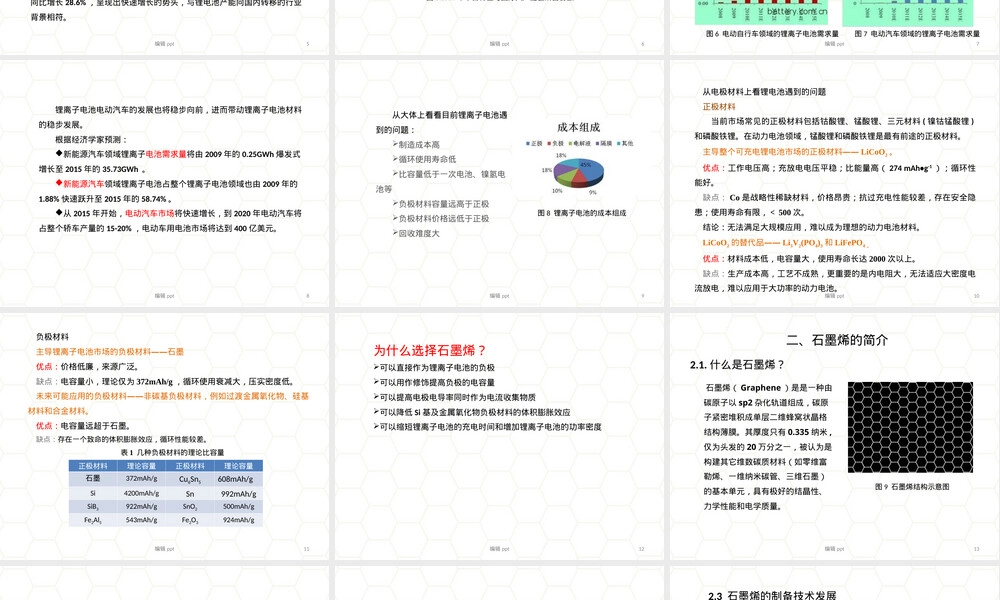Click the bullet 循环使用寿命低
This screenshot has width=1000, height=600.
pos(424,159)
